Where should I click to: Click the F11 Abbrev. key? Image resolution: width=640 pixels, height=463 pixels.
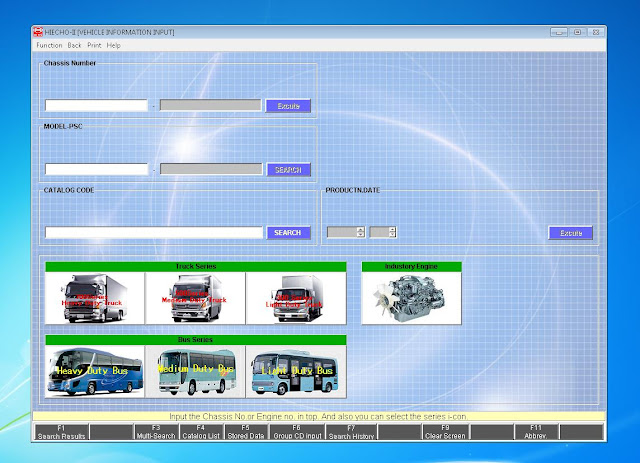pyautogui.click(x=536, y=432)
